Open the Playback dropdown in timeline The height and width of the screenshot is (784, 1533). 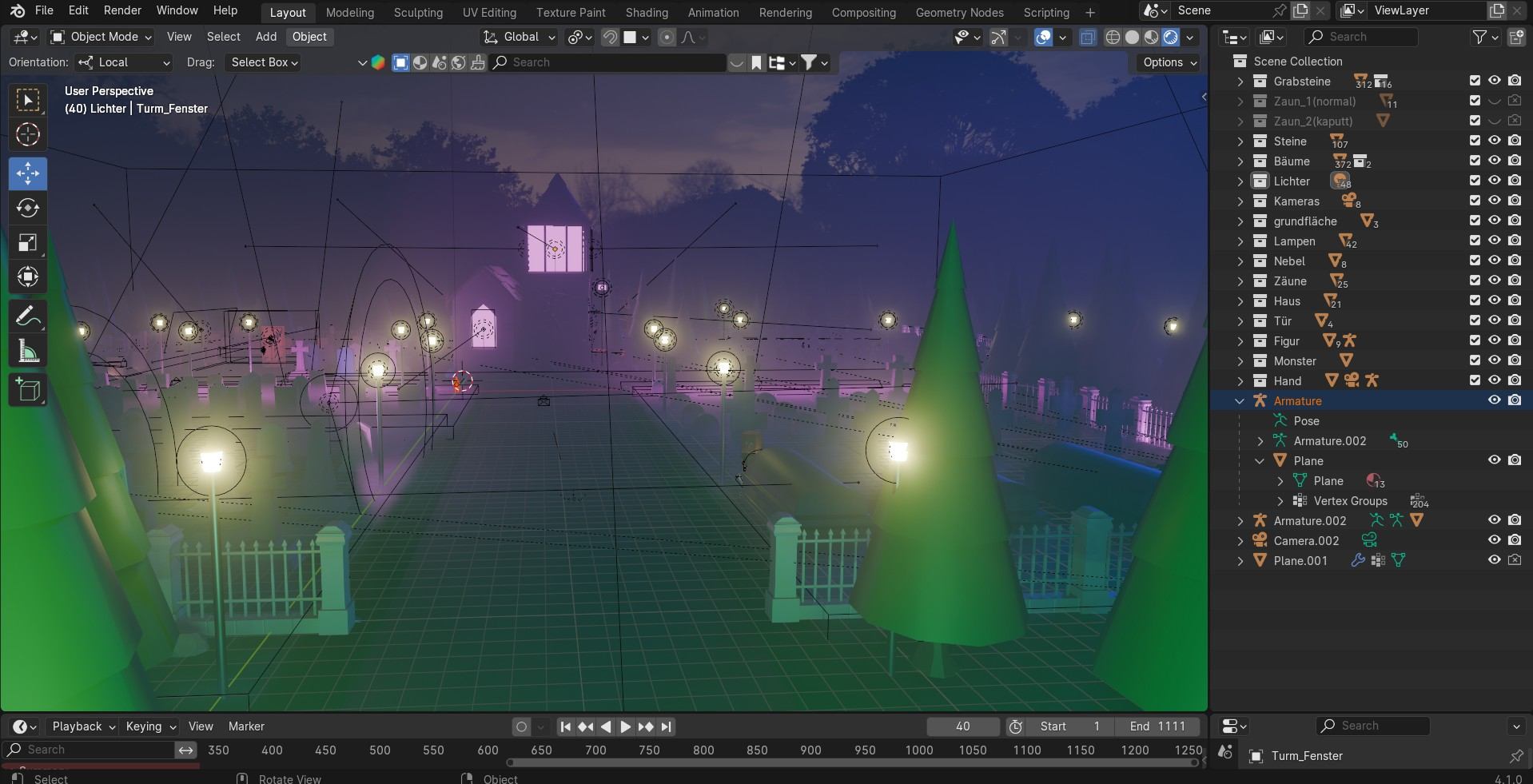pyautogui.click(x=82, y=726)
